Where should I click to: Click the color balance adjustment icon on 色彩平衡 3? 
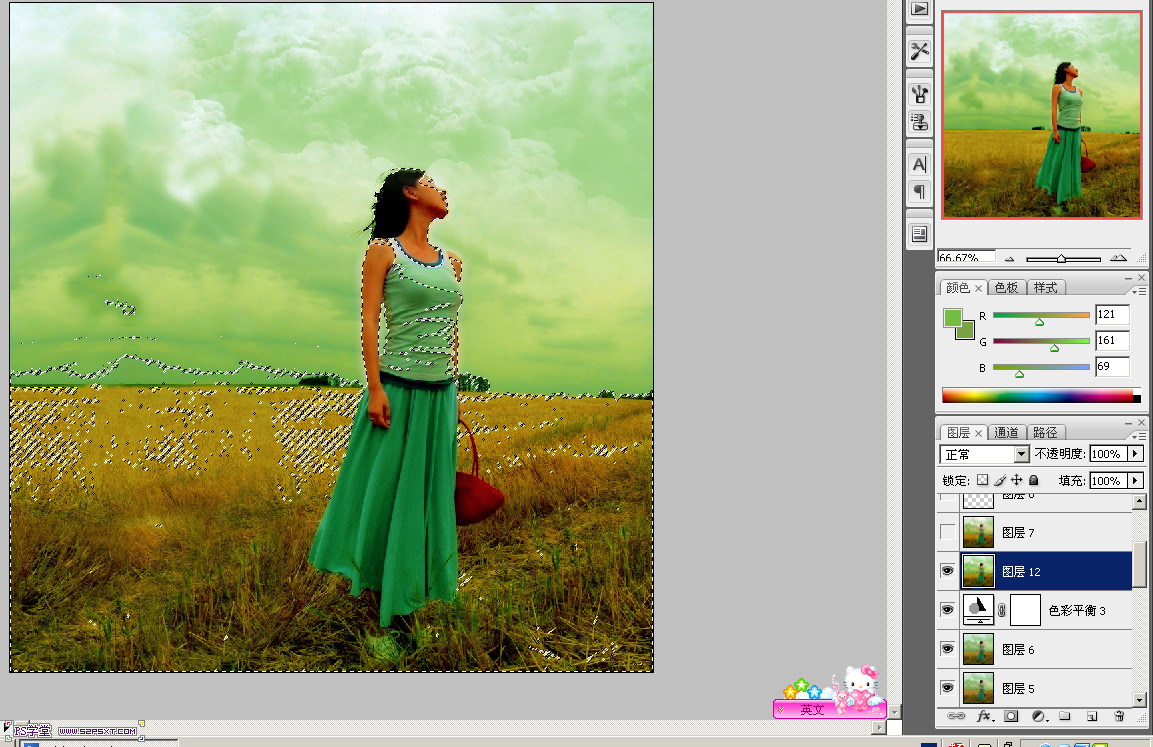tap(978, 610)
